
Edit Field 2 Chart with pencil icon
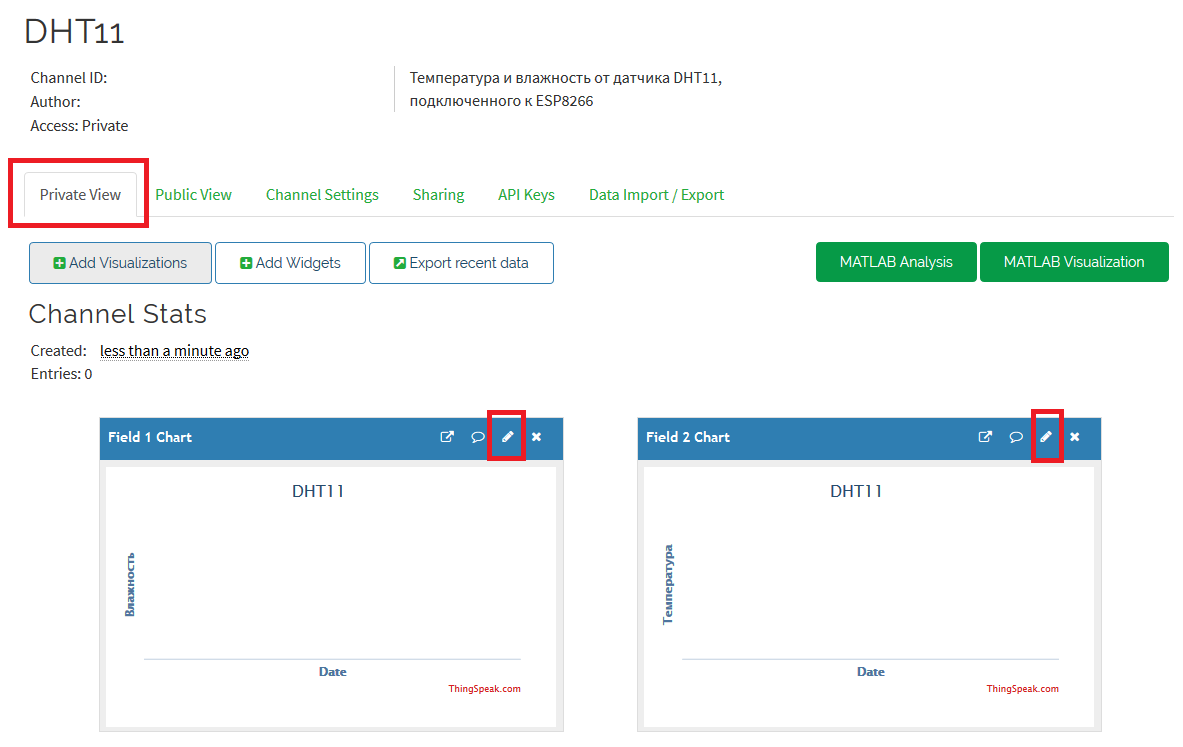point(1046,437)
